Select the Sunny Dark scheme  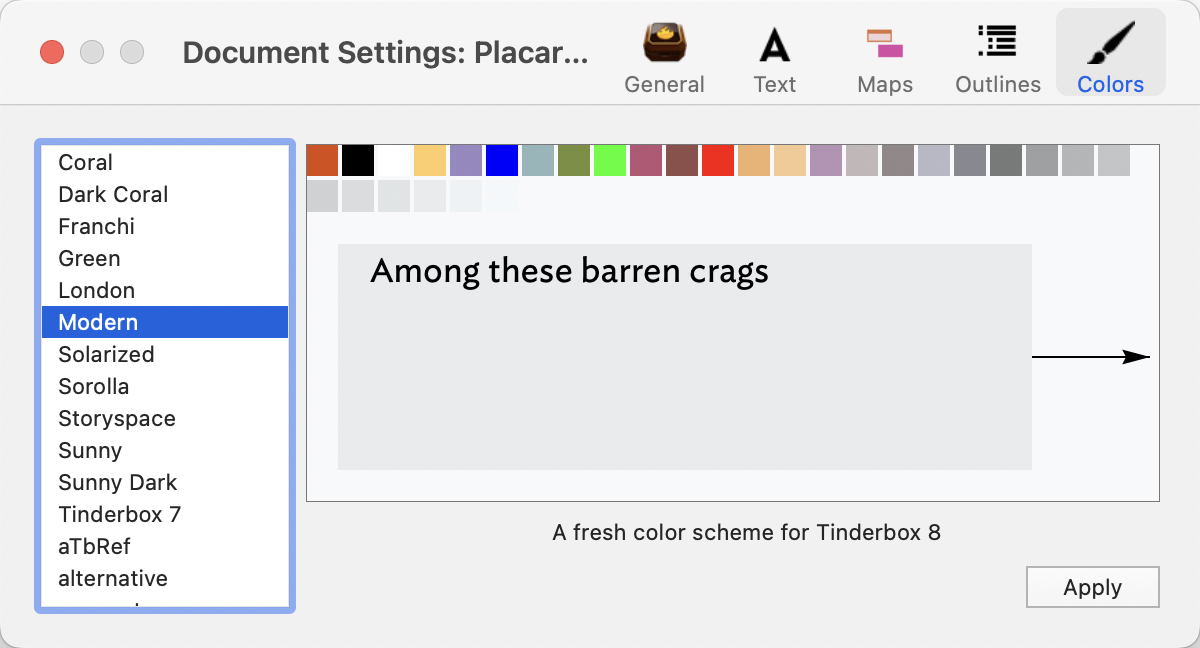(117, 482)
